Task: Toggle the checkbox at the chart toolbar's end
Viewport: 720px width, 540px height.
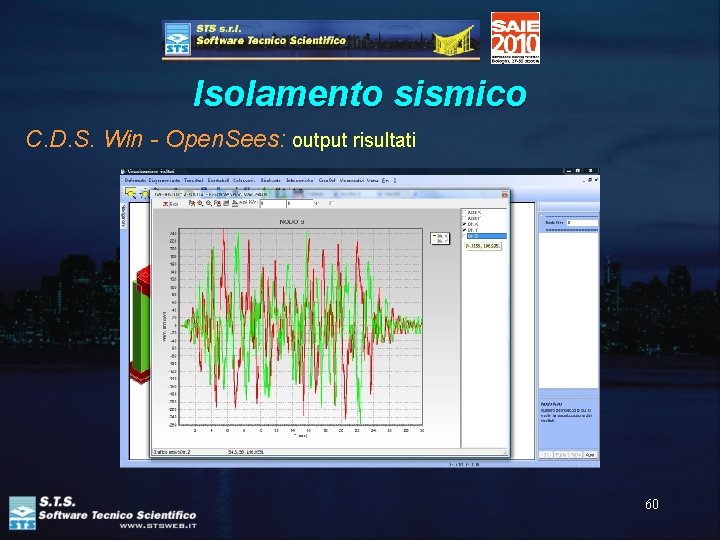Action: 332,203
